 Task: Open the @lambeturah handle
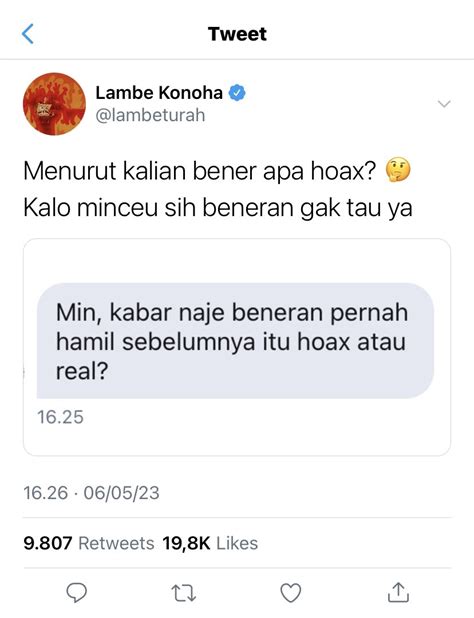click(150, 115)
